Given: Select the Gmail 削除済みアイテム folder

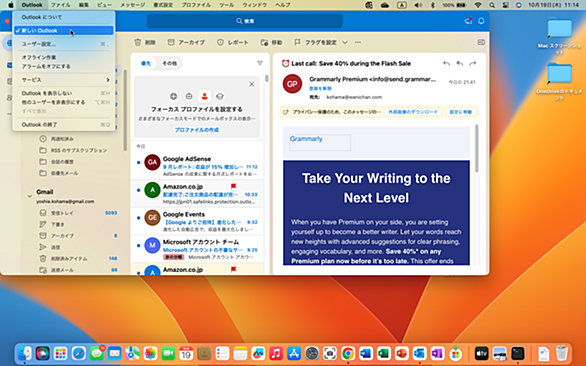Looking at the screenshot, I should [x=78, y=259].
